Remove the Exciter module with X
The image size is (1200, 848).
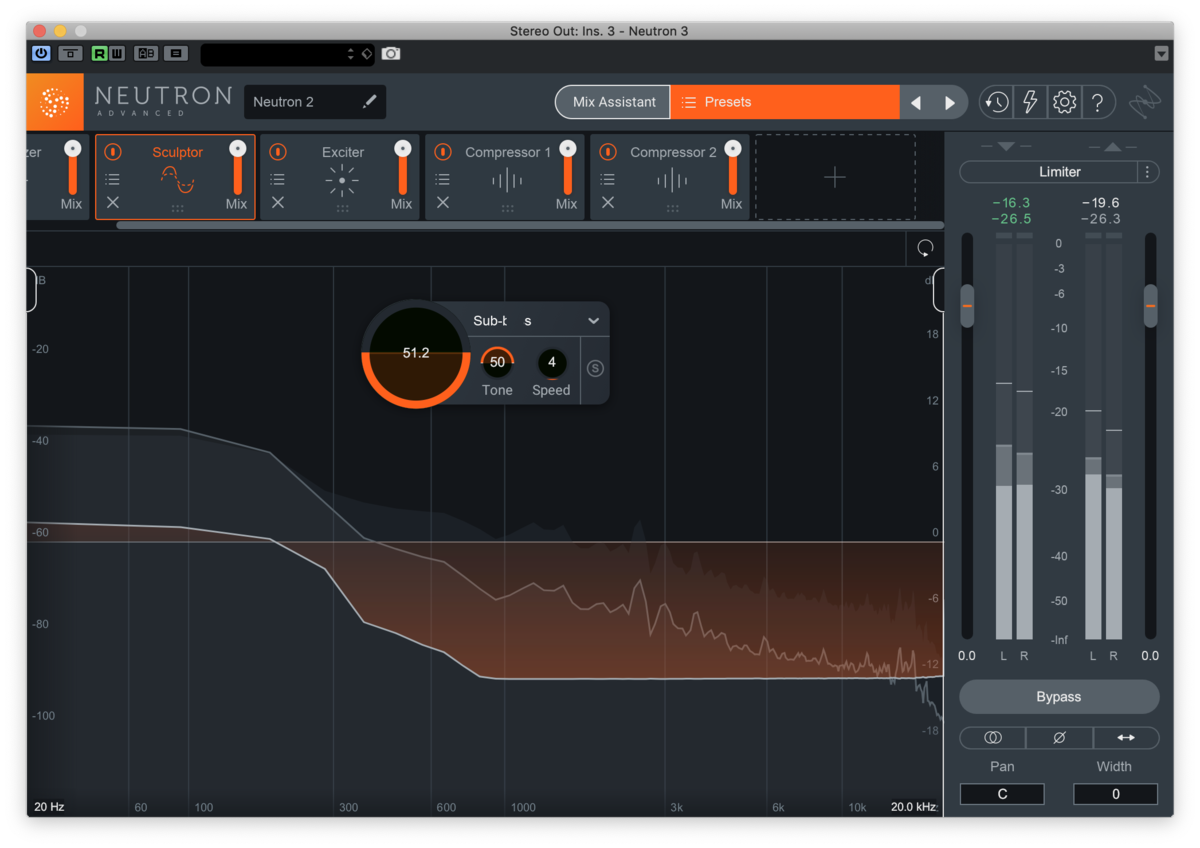tap(278, 202)
